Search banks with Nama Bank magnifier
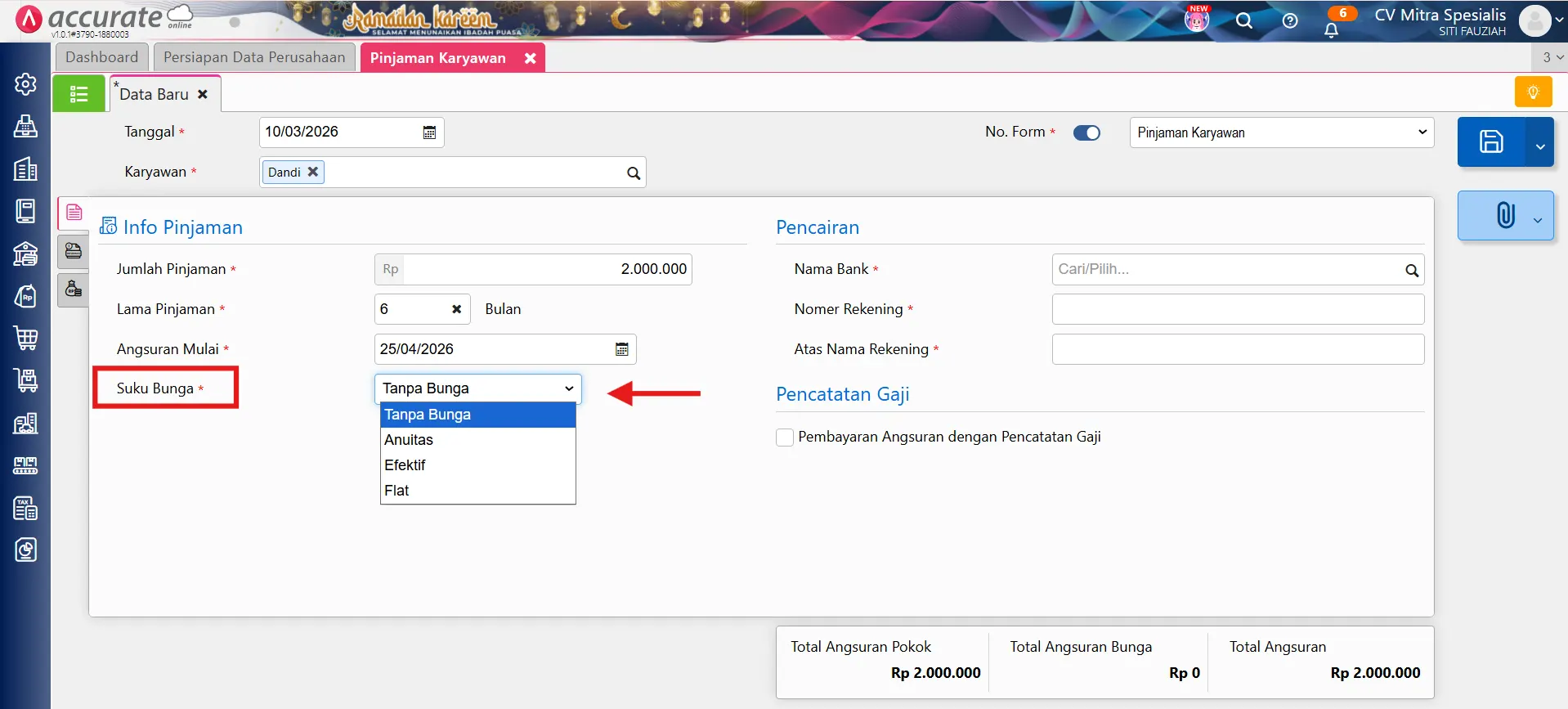 click(x=1412, y=270)
